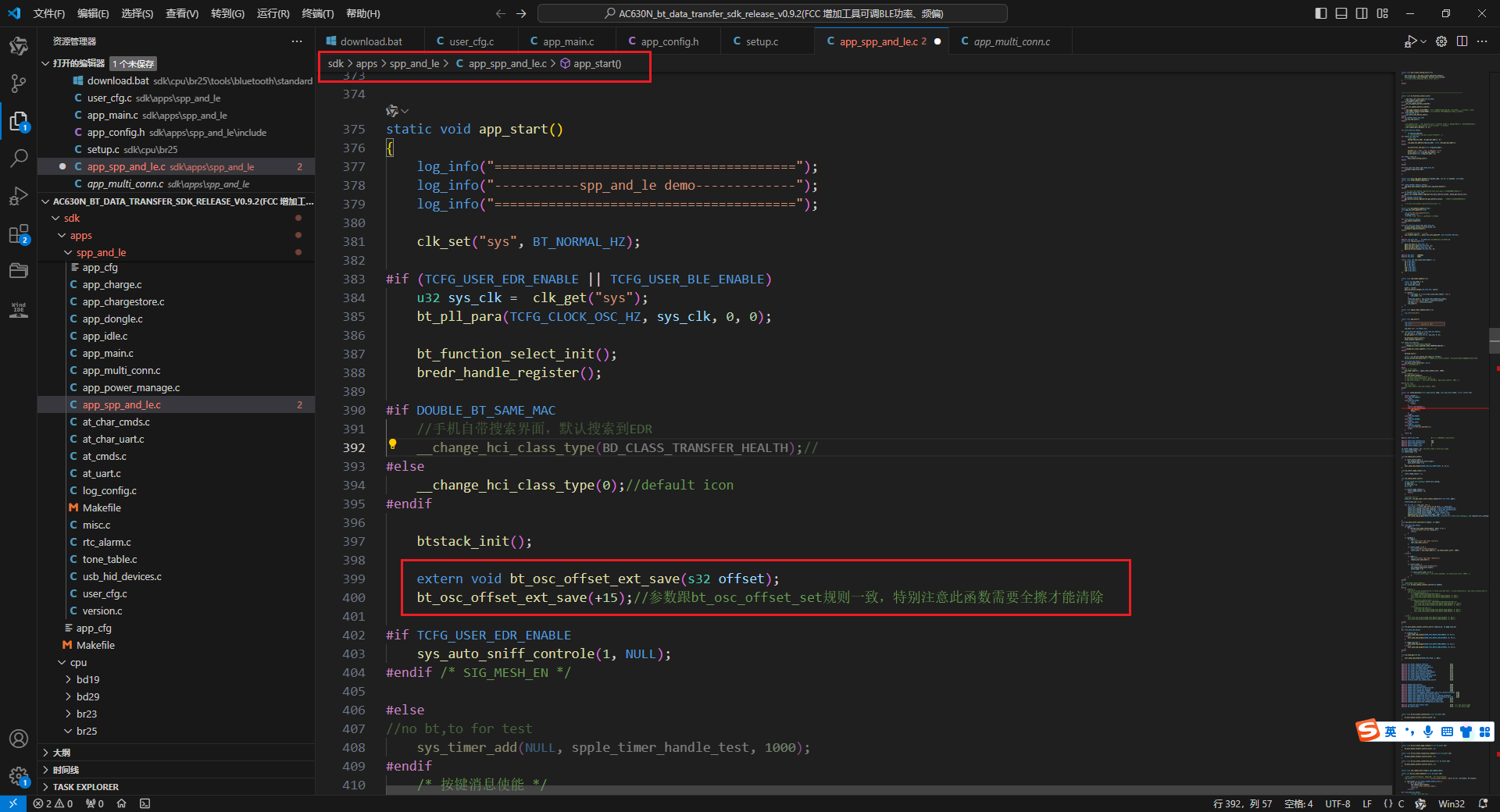The image size is (1500, 812).
Task: Toggle the primary side bar visibility
Action: (x=1321, y=13)
